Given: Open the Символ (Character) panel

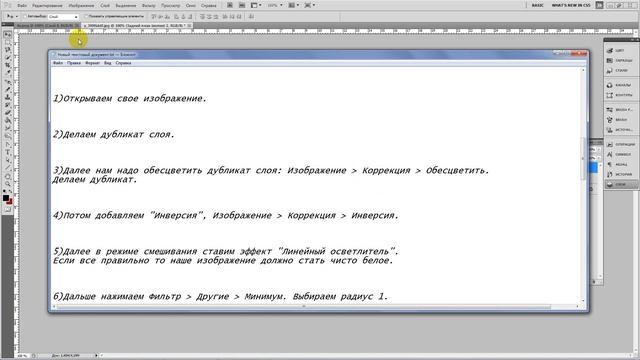Looking at the screenshot, I should pos(621,154).
